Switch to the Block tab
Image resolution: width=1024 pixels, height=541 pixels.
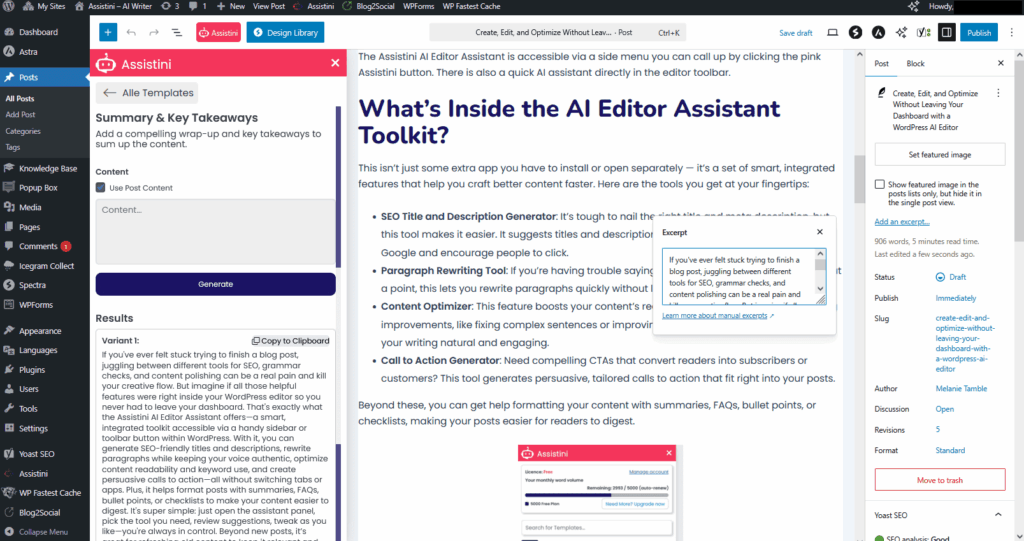click(916, 63)
